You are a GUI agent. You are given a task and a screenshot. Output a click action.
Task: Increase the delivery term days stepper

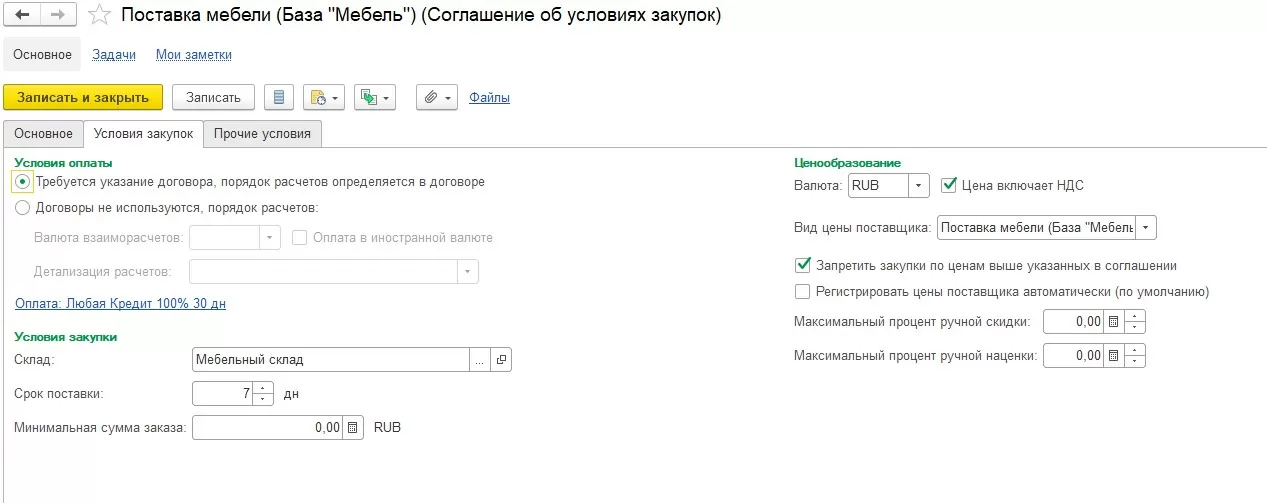(263, 388)
